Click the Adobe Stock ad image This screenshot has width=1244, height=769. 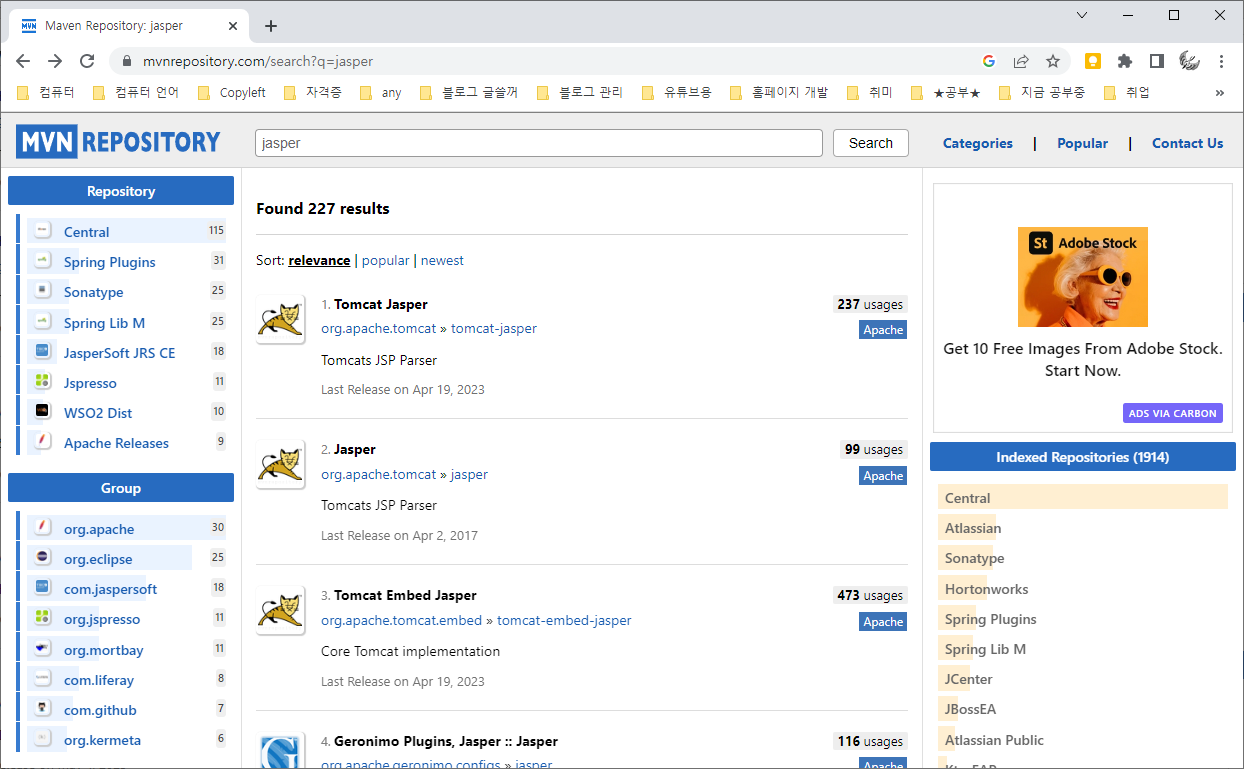(1083, 277)
